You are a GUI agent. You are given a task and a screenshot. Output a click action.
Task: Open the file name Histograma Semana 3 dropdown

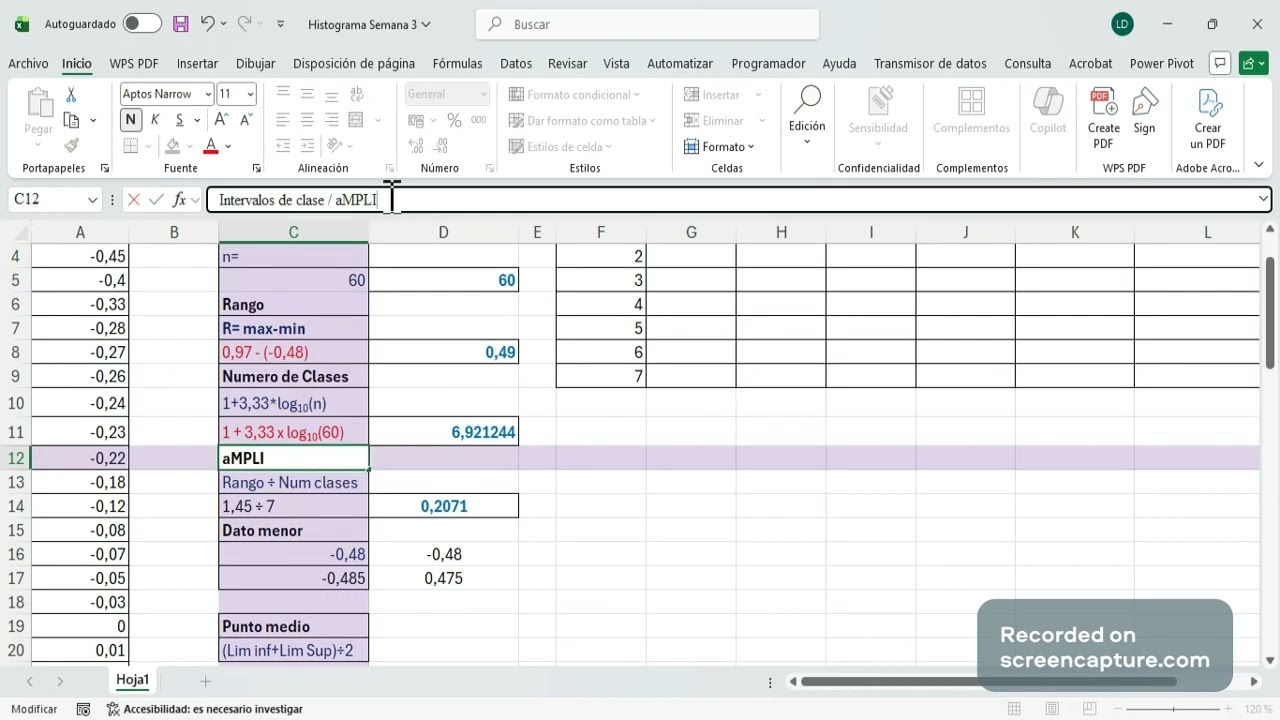pyautogui.click(x=369, y=24)
